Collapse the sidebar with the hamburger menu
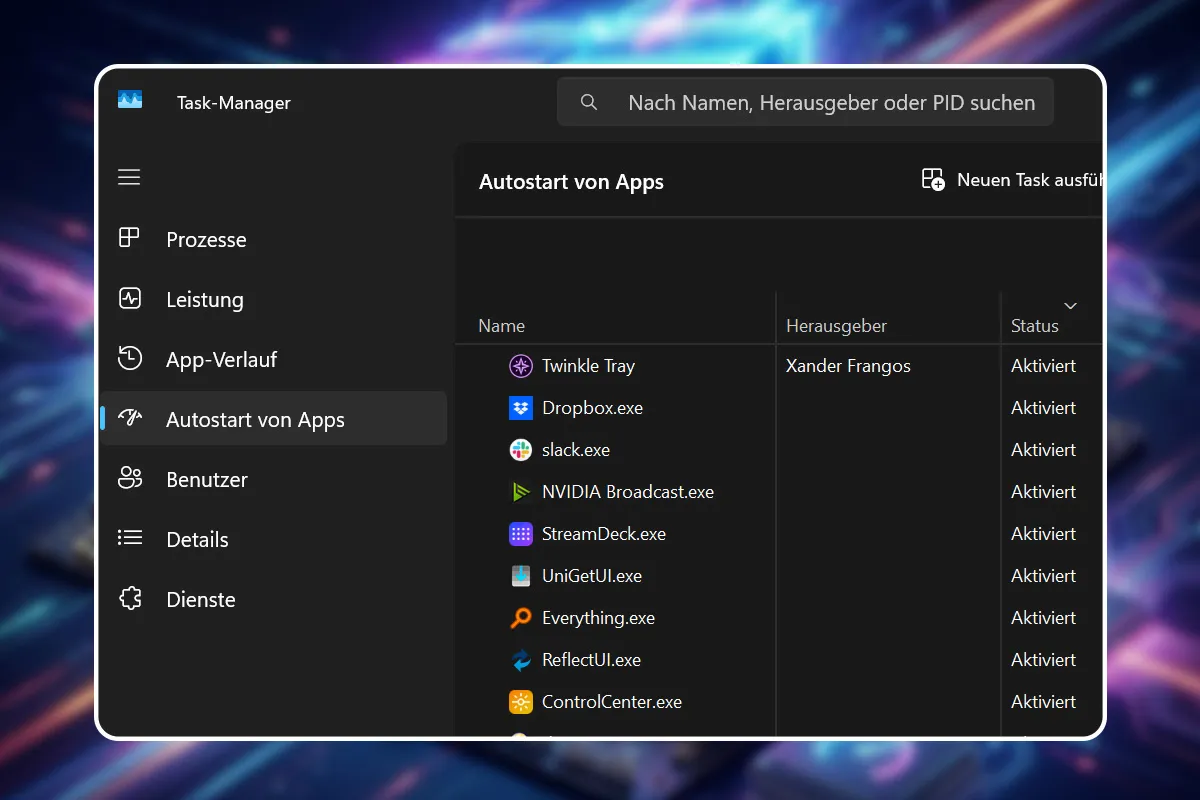The image size is (1200, 800). (129, 177)
